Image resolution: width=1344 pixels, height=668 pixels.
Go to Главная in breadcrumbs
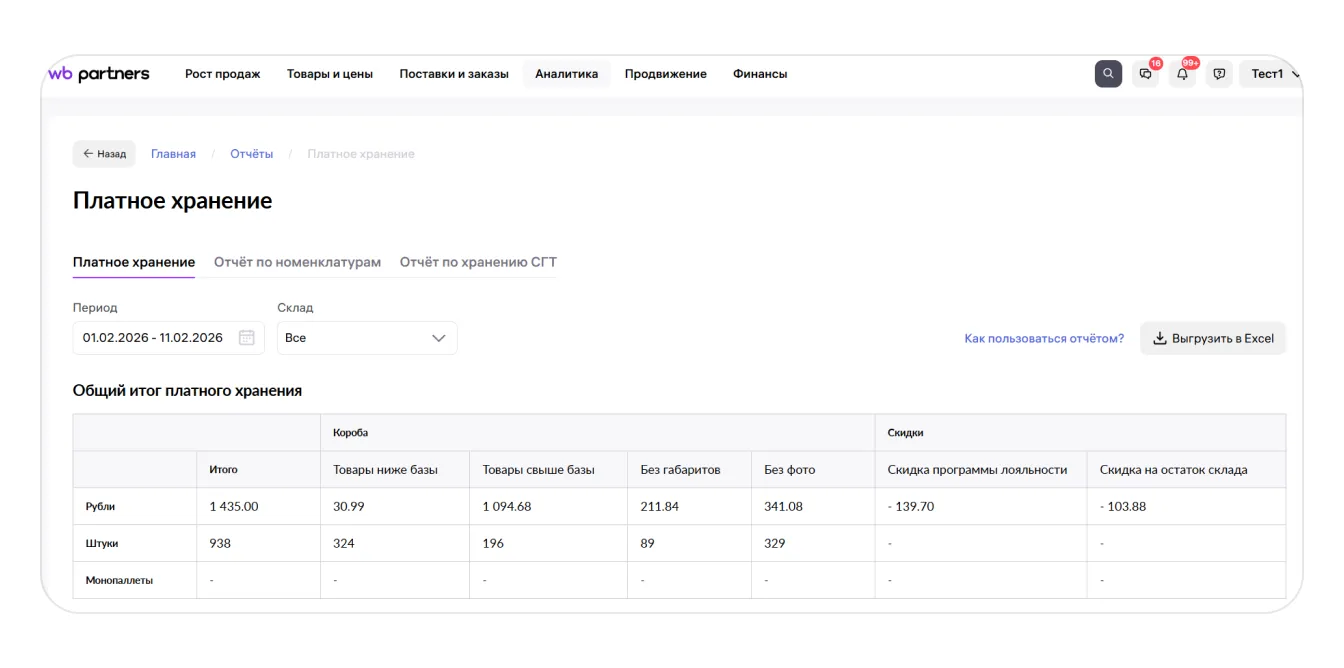tap(173, 154)
